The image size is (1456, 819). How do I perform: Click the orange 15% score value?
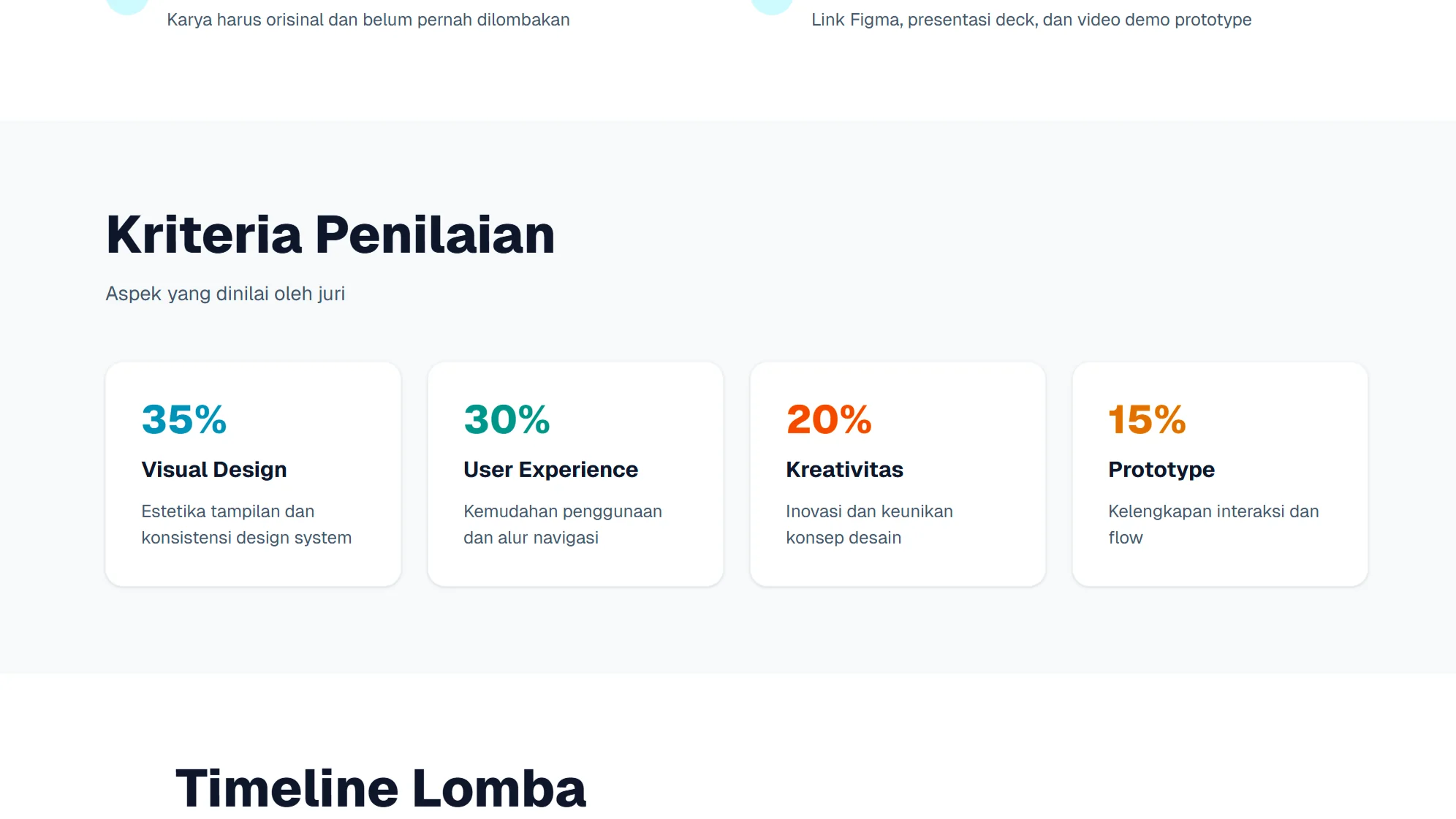point(1147,419)
